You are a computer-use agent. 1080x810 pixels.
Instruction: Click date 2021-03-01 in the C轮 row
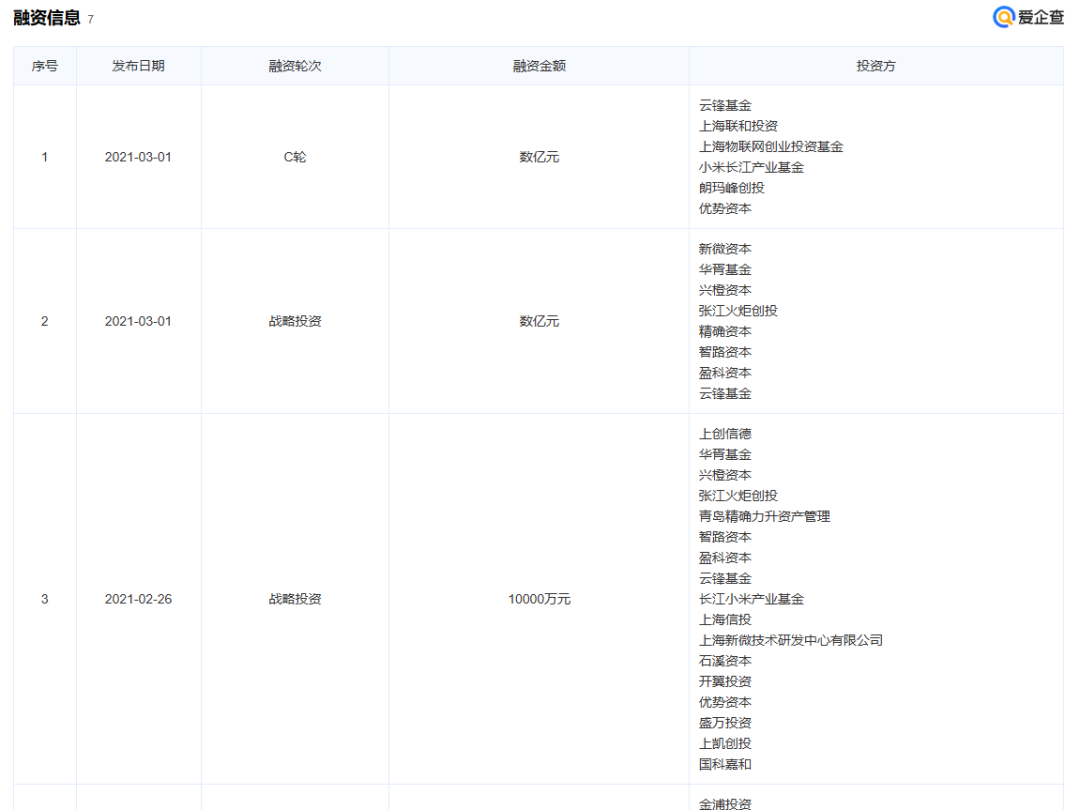coord(138,157)
